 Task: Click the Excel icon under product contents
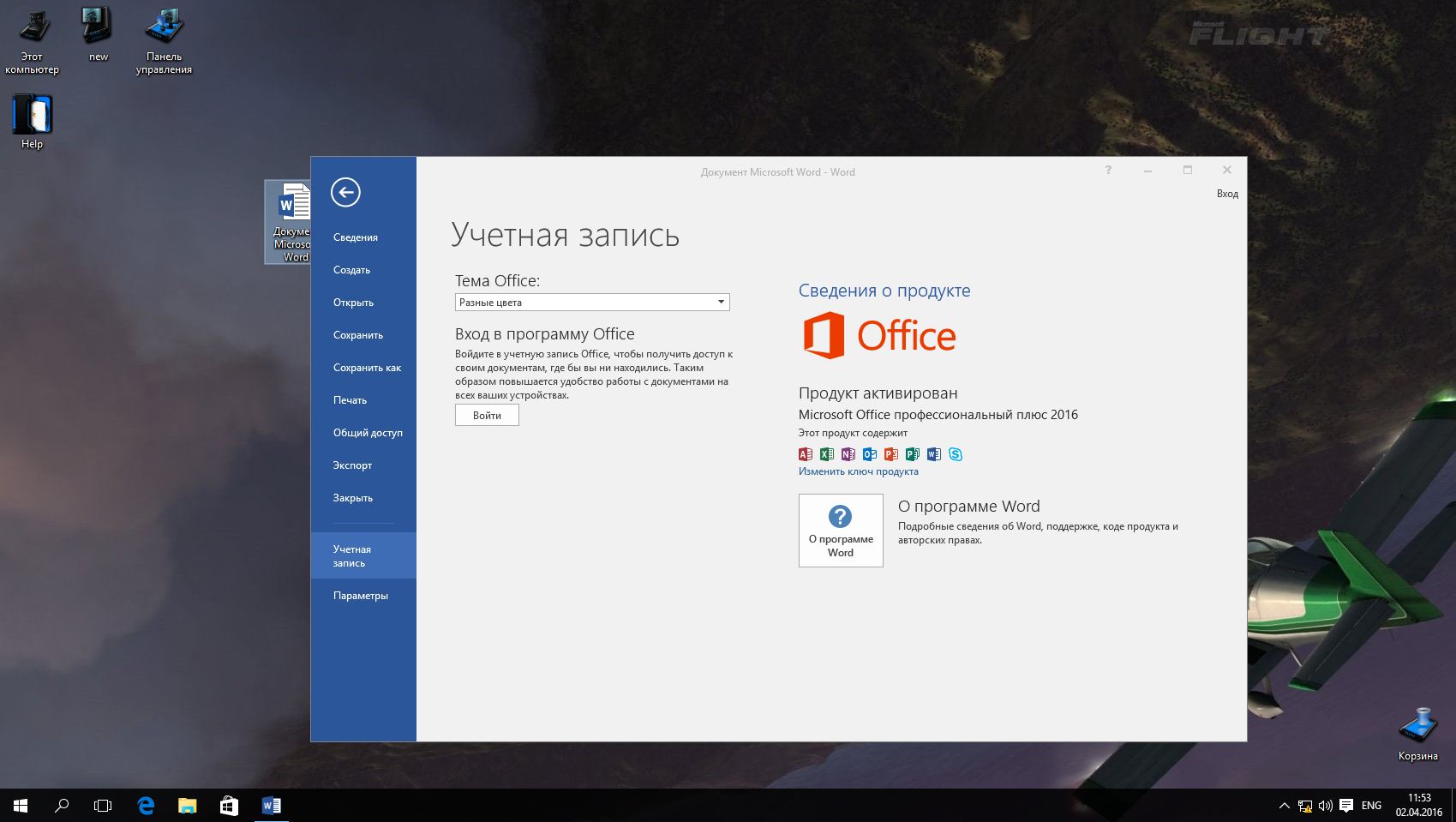click(827, 454)
